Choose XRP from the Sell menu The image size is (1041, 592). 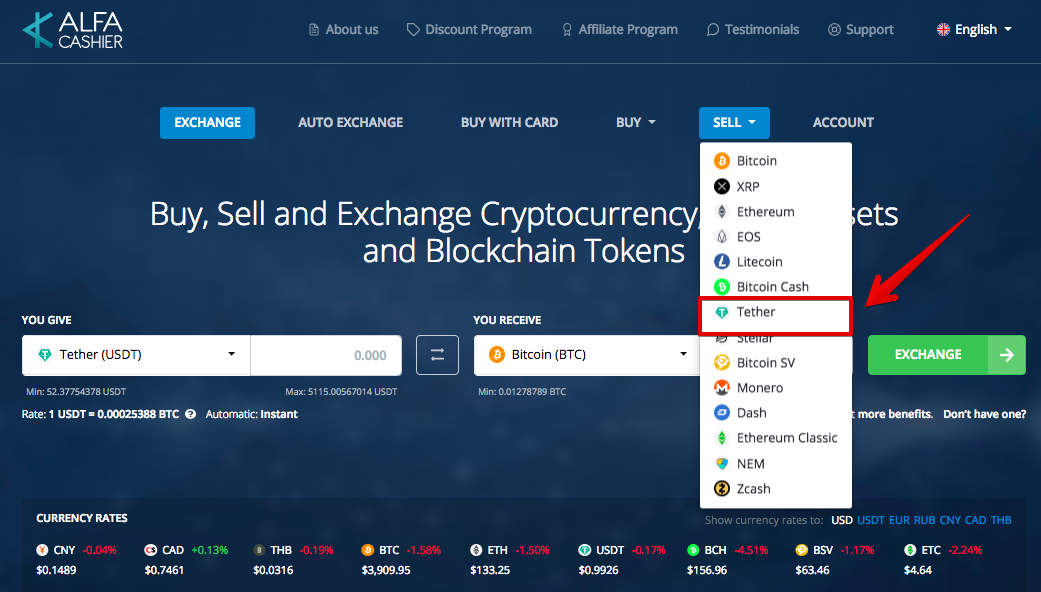[x=775, y=186]
